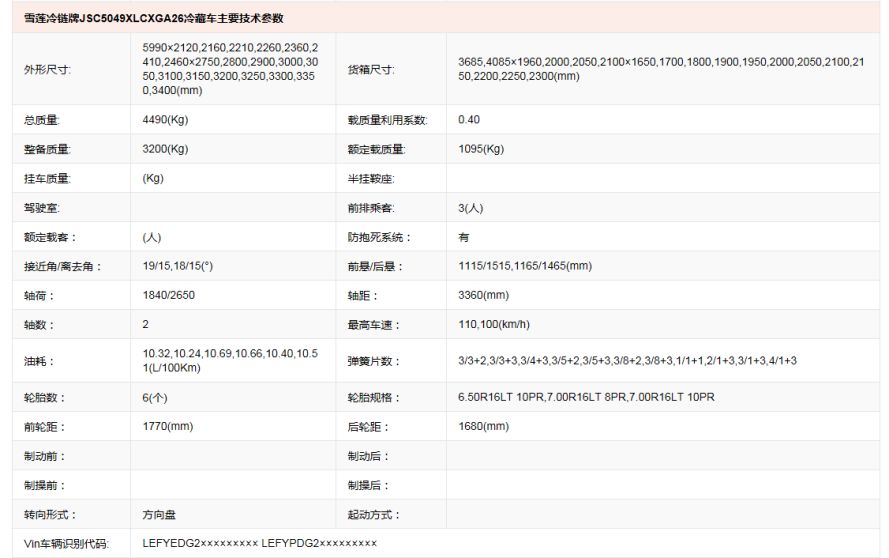Select the 19/15,18/15(°) angle value
The height and width of the screenshot is (558, 889).
178,267
